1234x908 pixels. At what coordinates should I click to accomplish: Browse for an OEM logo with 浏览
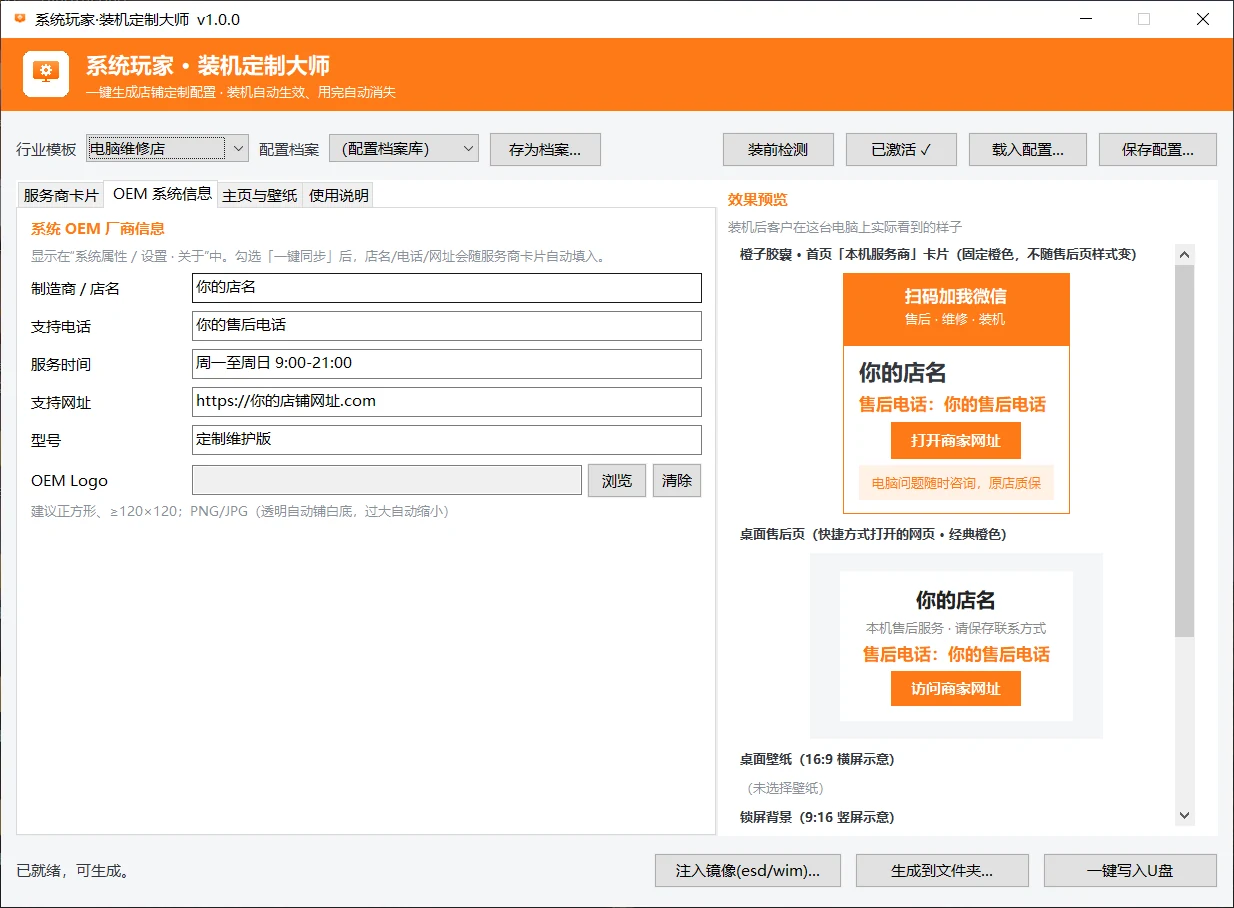pyautogui.click(x=617, y=480)
